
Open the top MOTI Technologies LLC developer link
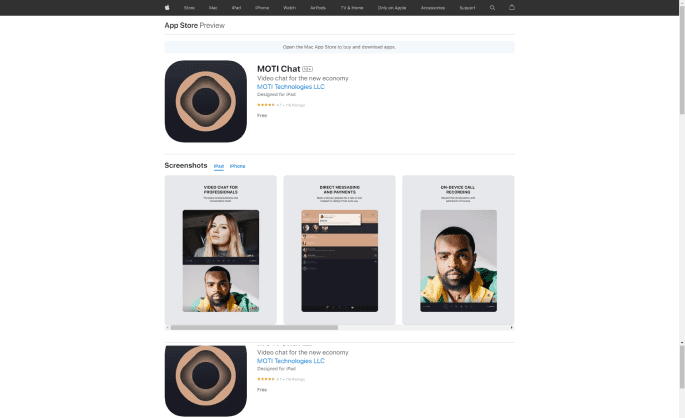291,86
